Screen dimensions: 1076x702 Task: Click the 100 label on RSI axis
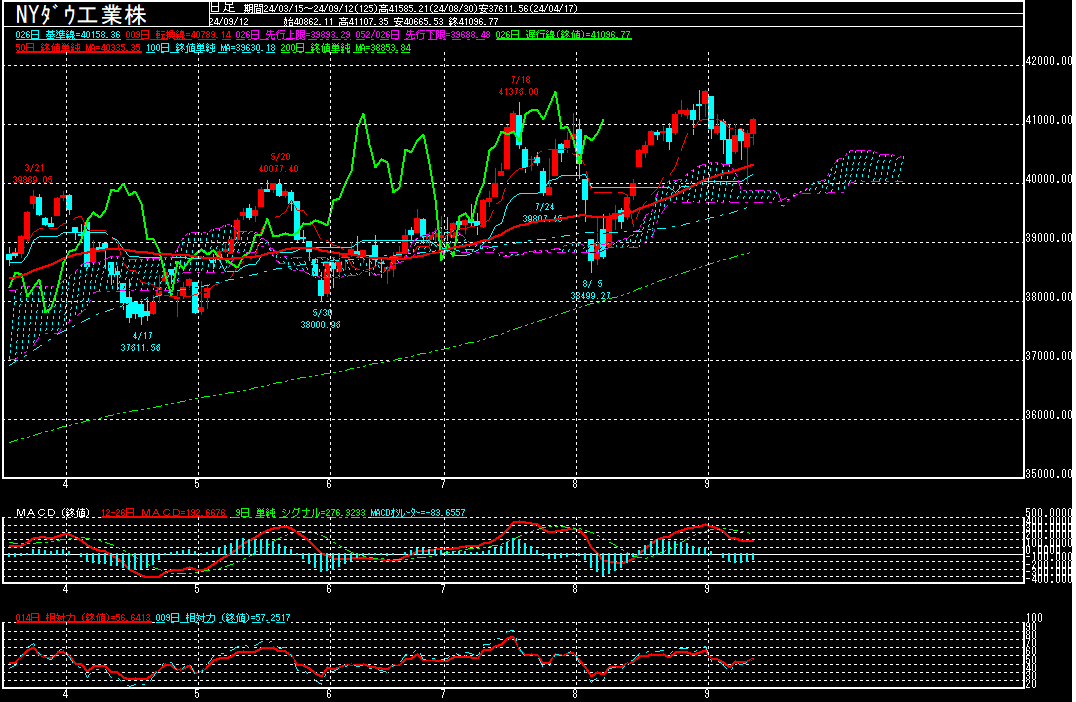point(1034,618)
